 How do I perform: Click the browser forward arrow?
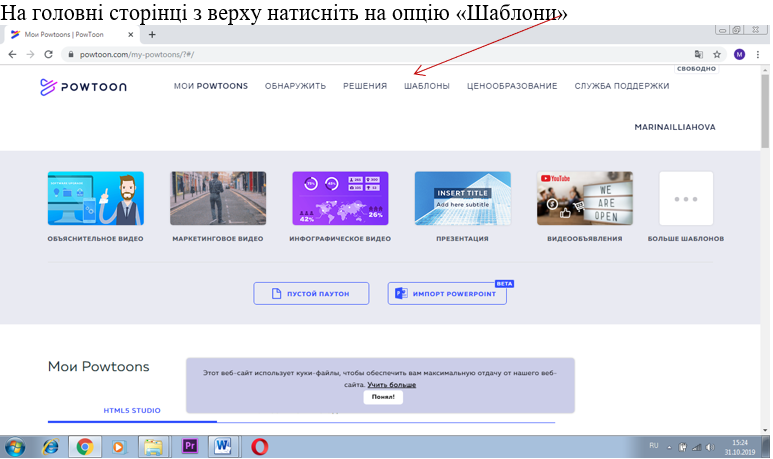[x=31, y=54]
